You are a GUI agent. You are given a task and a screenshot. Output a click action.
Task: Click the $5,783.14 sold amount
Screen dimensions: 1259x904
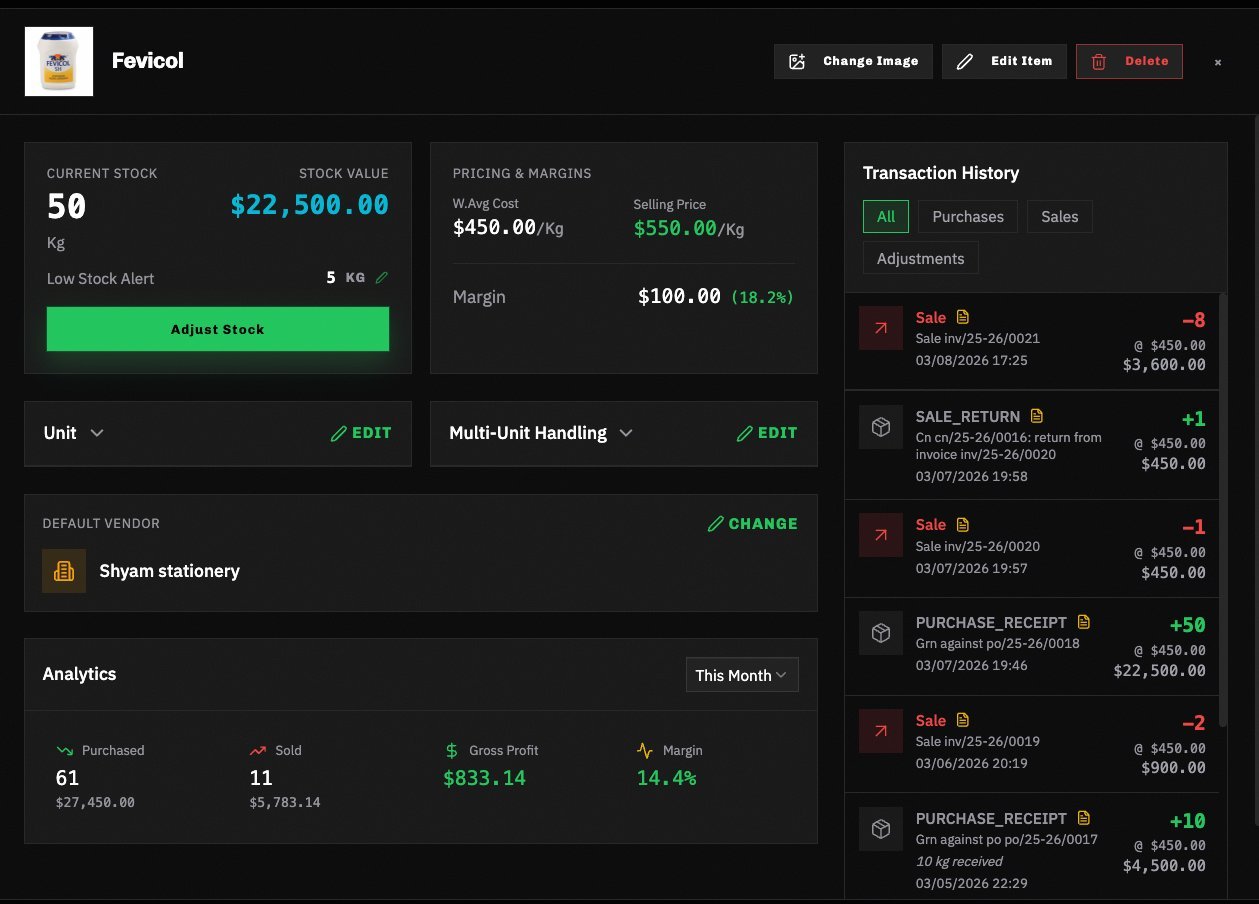coord(285,802)
